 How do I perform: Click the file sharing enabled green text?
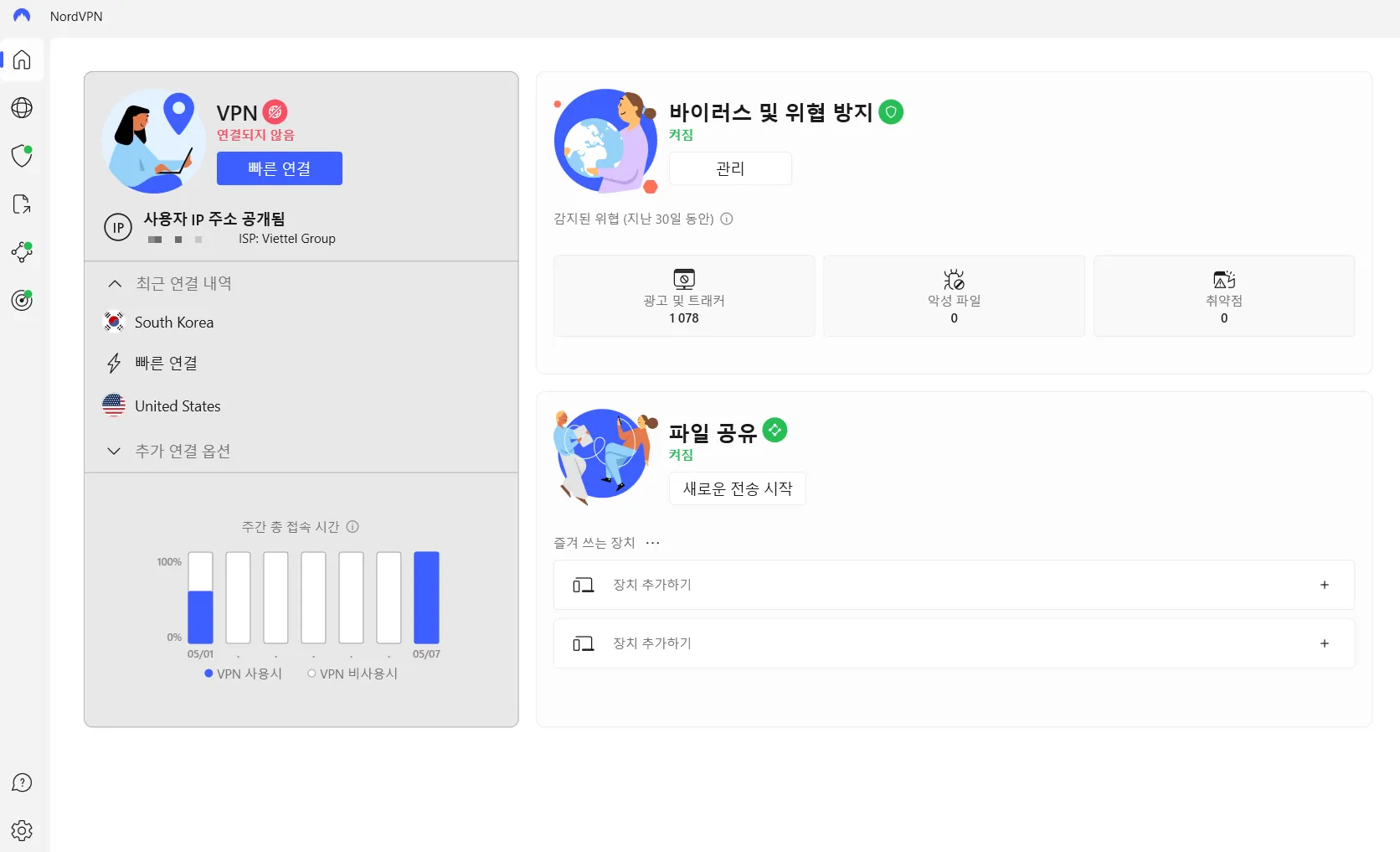tap(681, 455)
